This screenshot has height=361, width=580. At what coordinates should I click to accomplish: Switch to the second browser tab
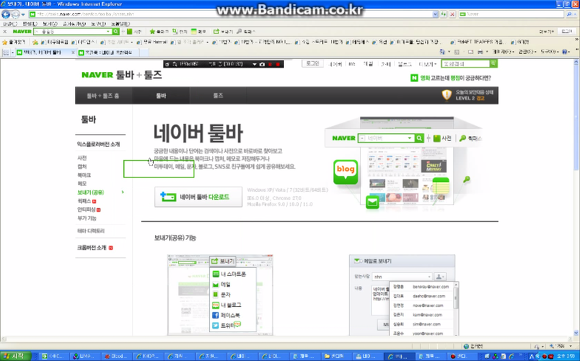point(108,53)
